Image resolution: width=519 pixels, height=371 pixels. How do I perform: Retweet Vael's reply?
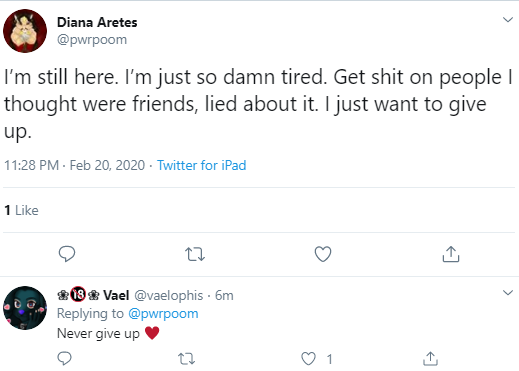coord(186,359)
